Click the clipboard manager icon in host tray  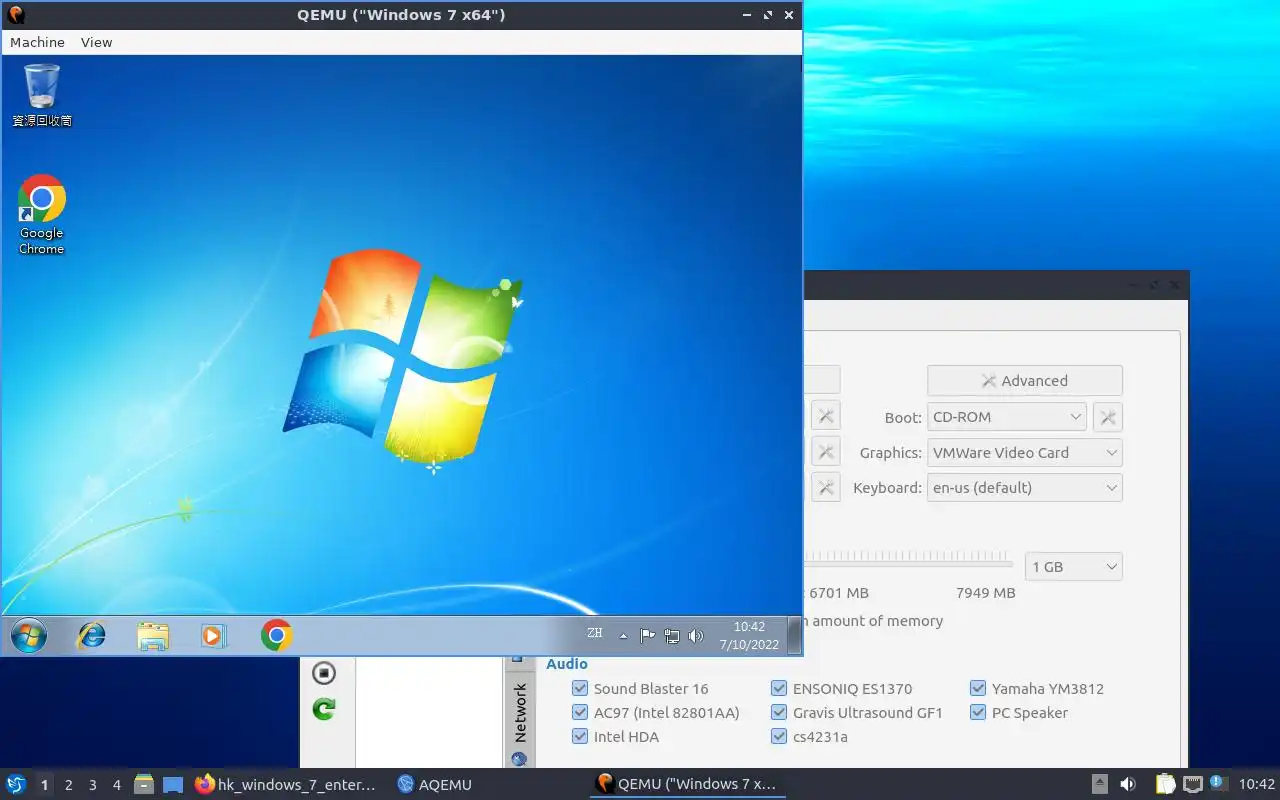1166,785
